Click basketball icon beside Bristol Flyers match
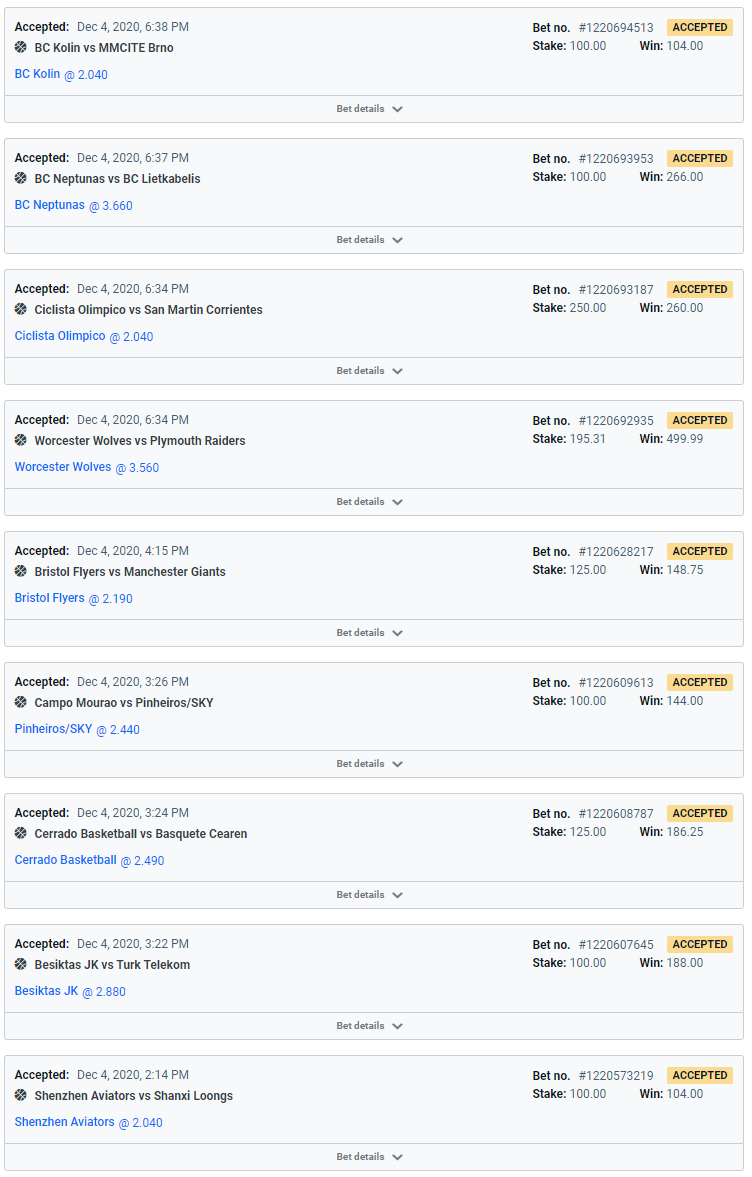This screenshot has height=1177, width=752. [21, 571]
